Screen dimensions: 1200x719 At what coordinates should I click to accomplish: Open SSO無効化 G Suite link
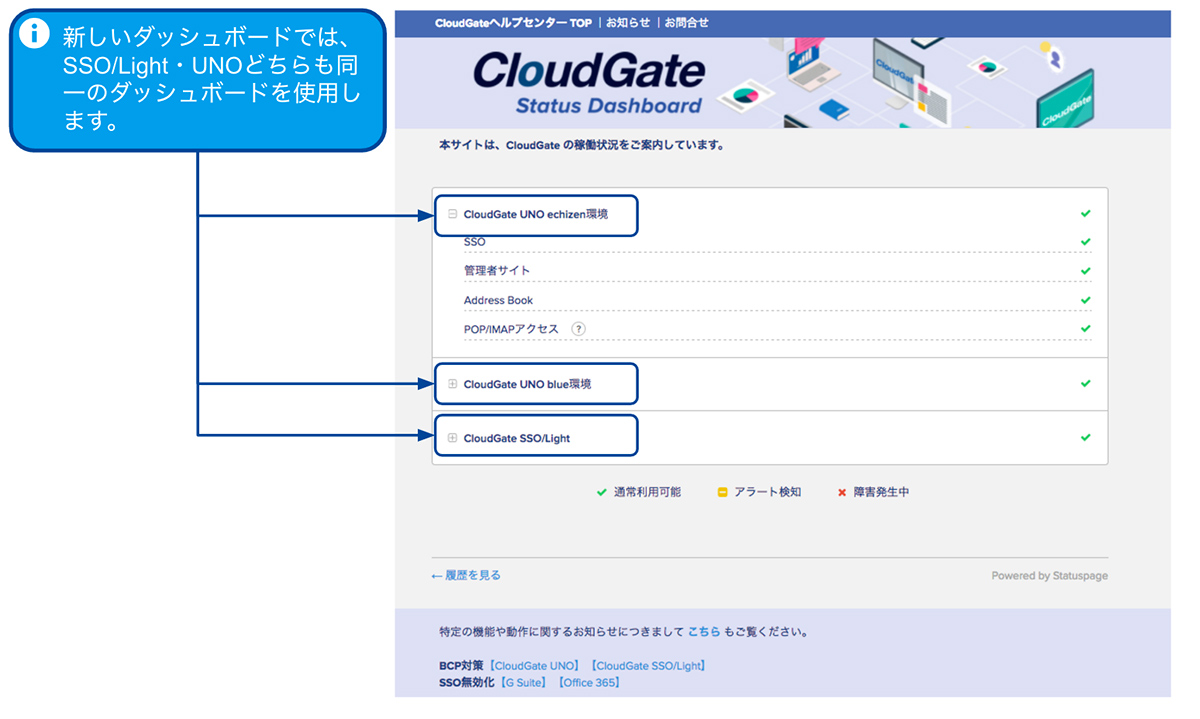(524, 683)
